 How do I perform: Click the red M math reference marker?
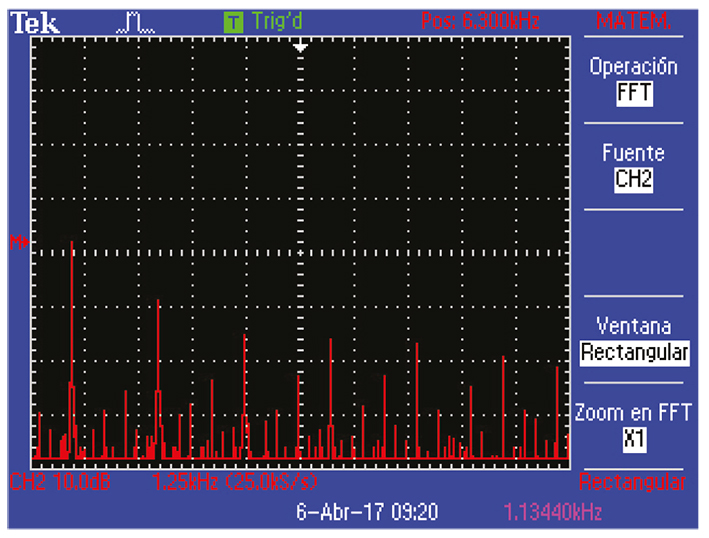point(17,242)
